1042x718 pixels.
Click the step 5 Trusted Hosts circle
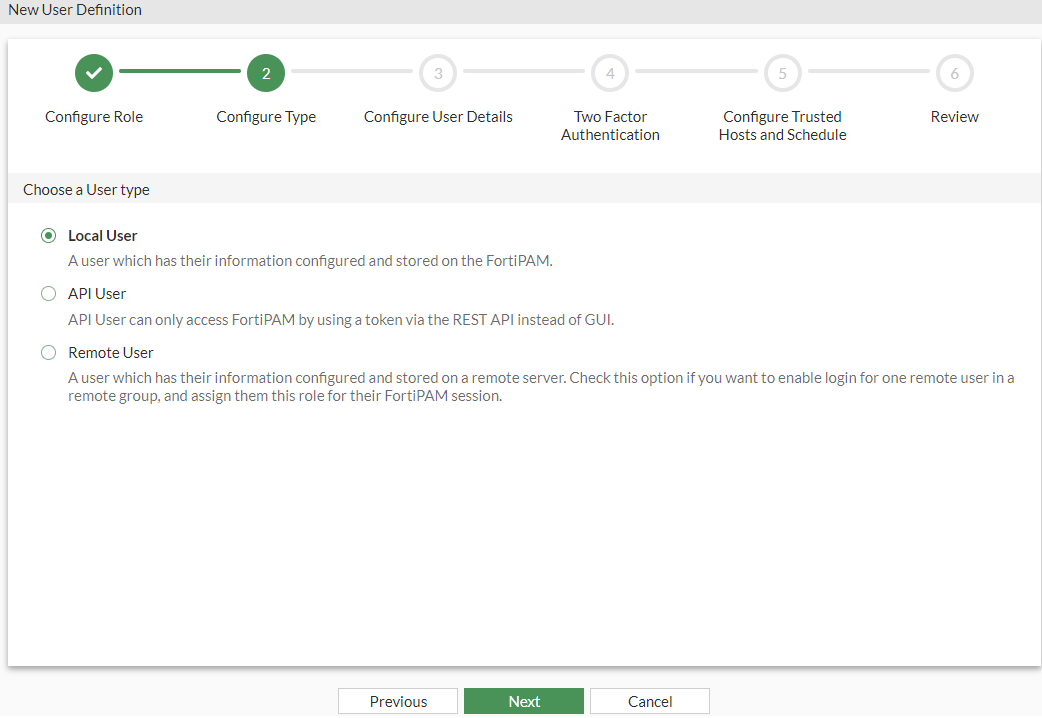click(782, 72)
